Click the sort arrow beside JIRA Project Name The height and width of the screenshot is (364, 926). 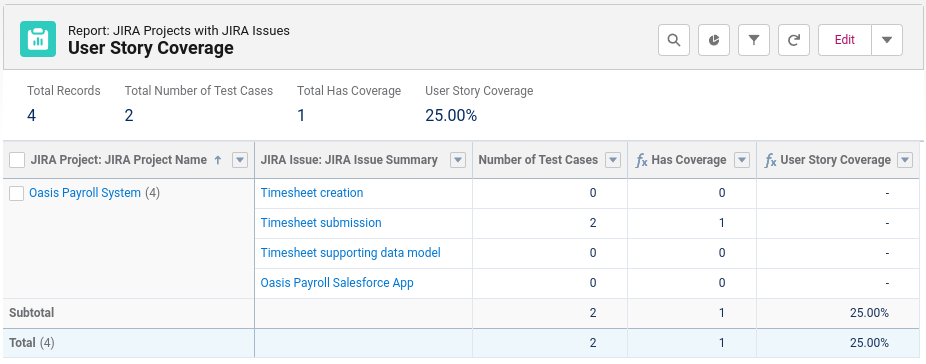coord(217,160)
